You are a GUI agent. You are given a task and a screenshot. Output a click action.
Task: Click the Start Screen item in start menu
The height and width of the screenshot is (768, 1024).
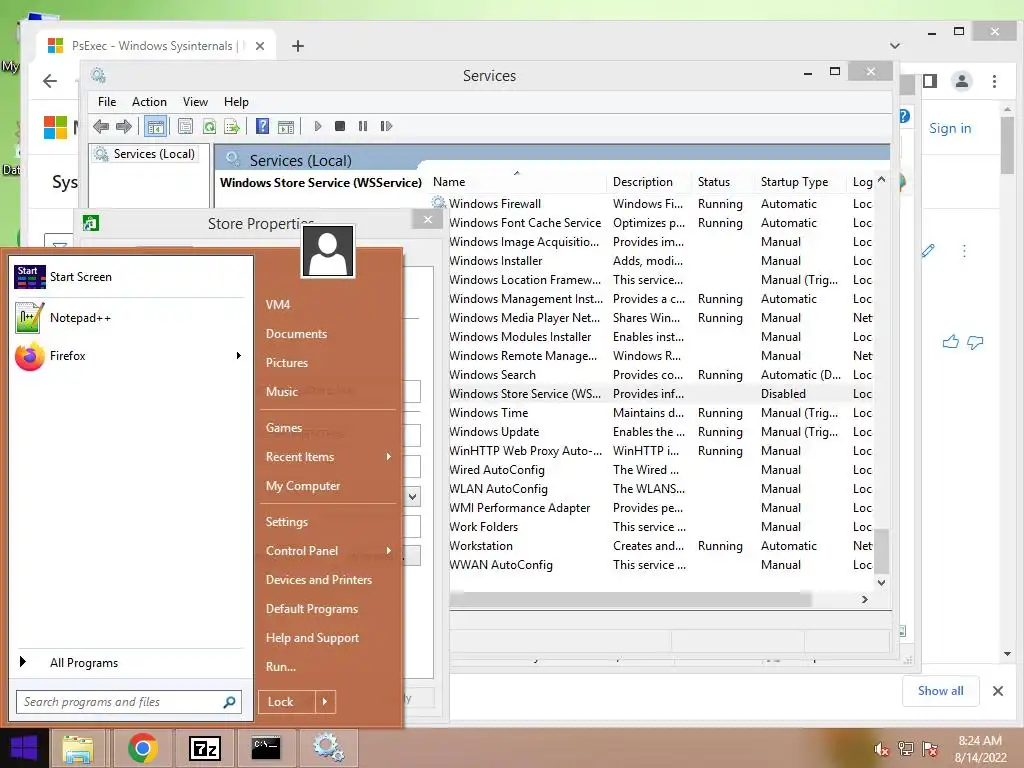click(129, 277)
